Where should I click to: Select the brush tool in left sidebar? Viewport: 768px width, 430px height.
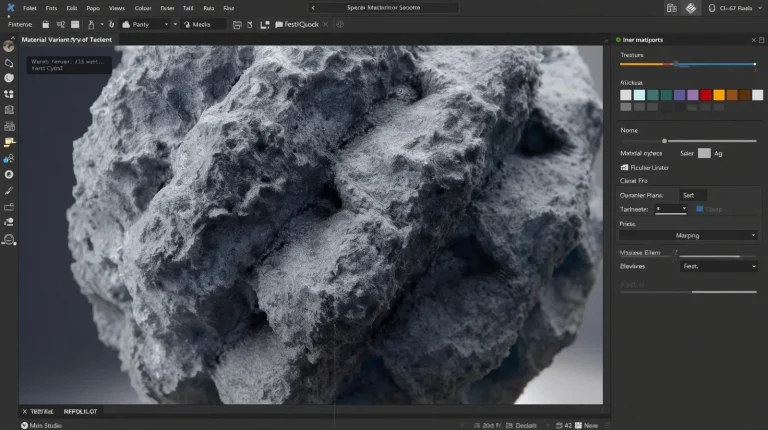(x=9, y=190)
